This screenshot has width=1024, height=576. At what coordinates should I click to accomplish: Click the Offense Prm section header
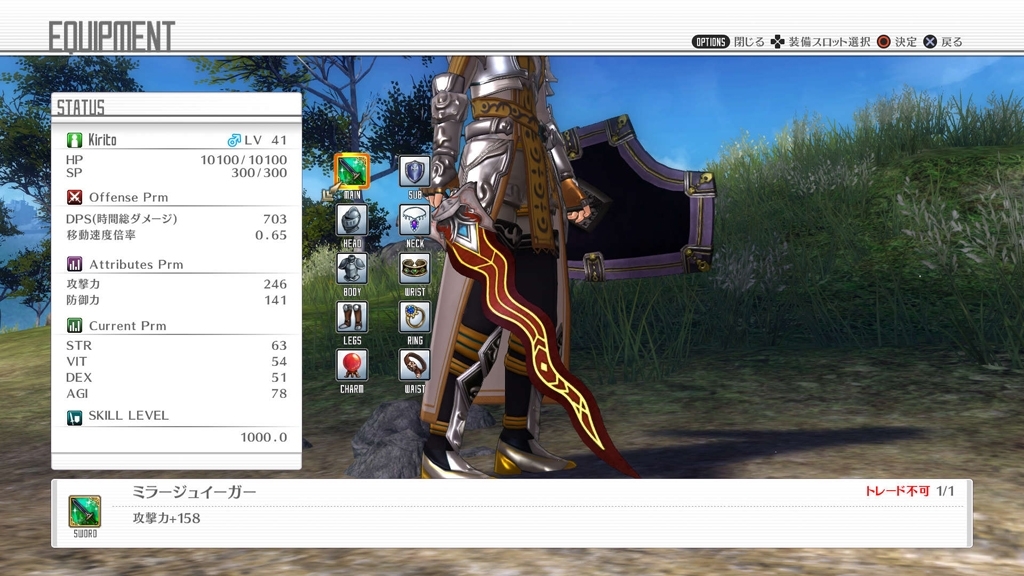point(128,197)
